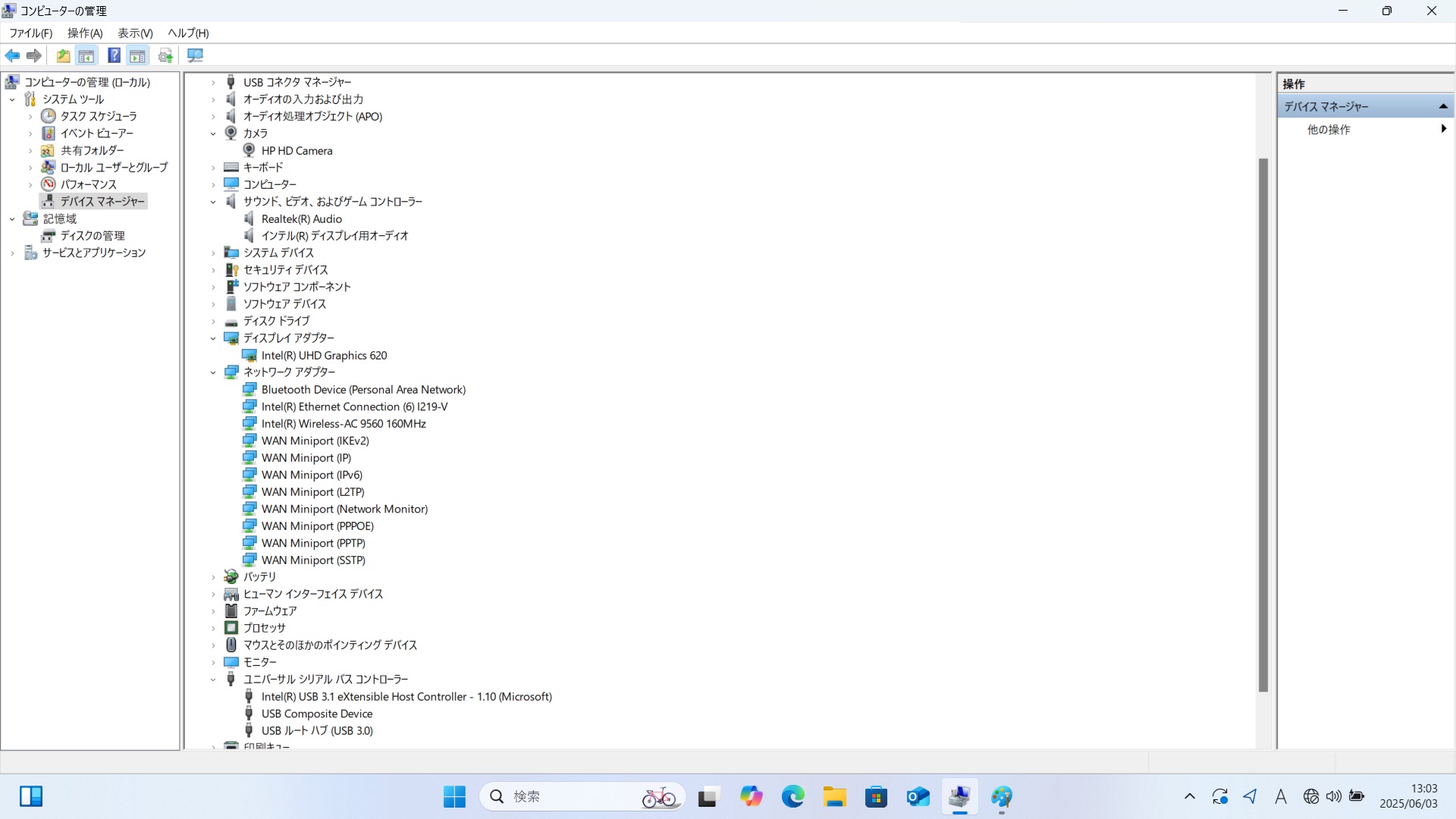Click the Event Viewer icon

(49, 133)
